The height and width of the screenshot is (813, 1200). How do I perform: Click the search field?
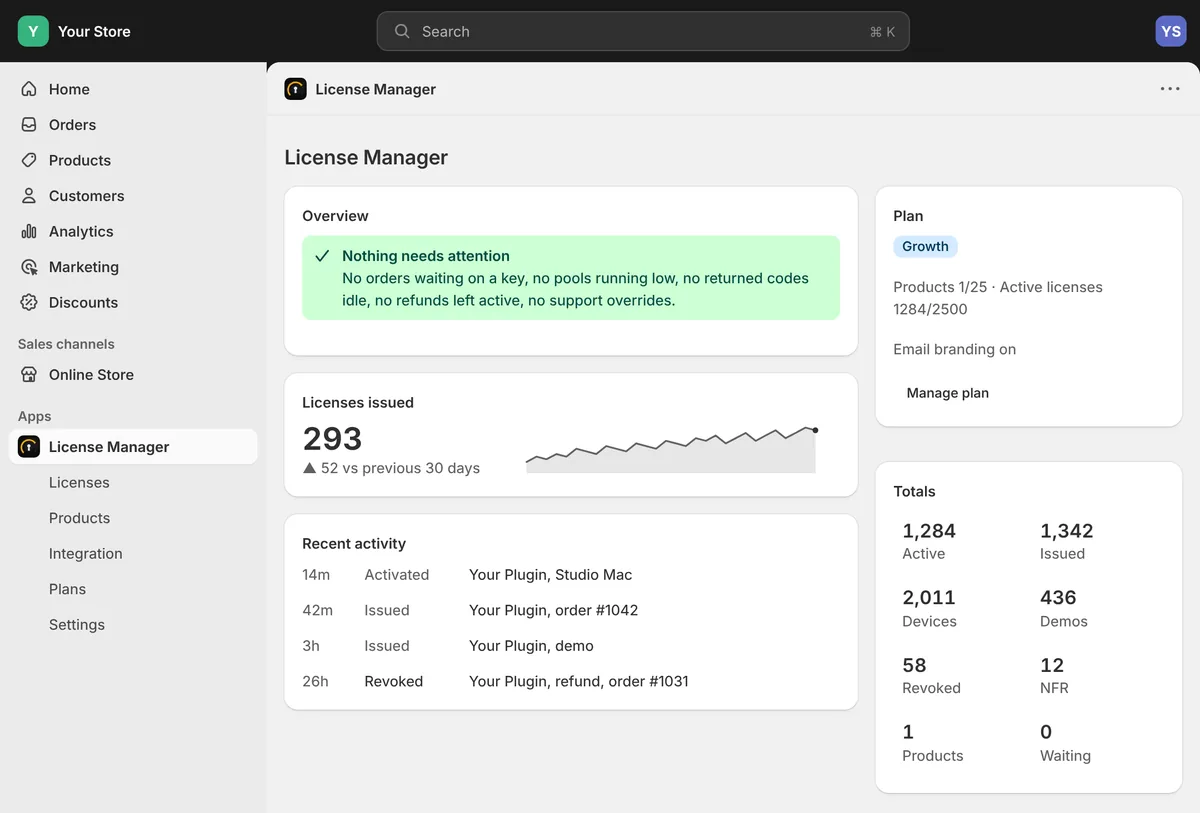pyautogui.click(x=643, y=31)
